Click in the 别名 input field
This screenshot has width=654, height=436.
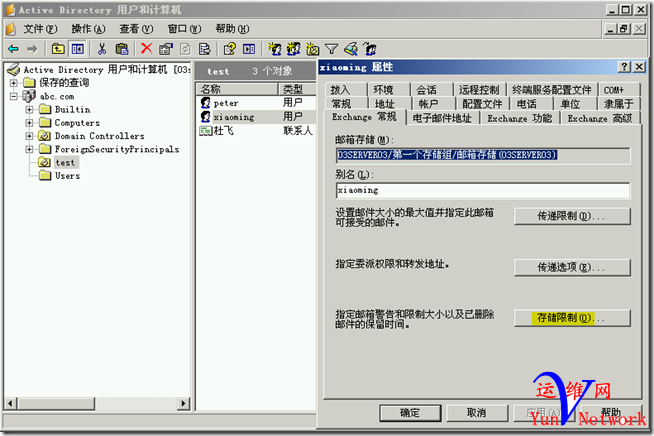(483, 190)
